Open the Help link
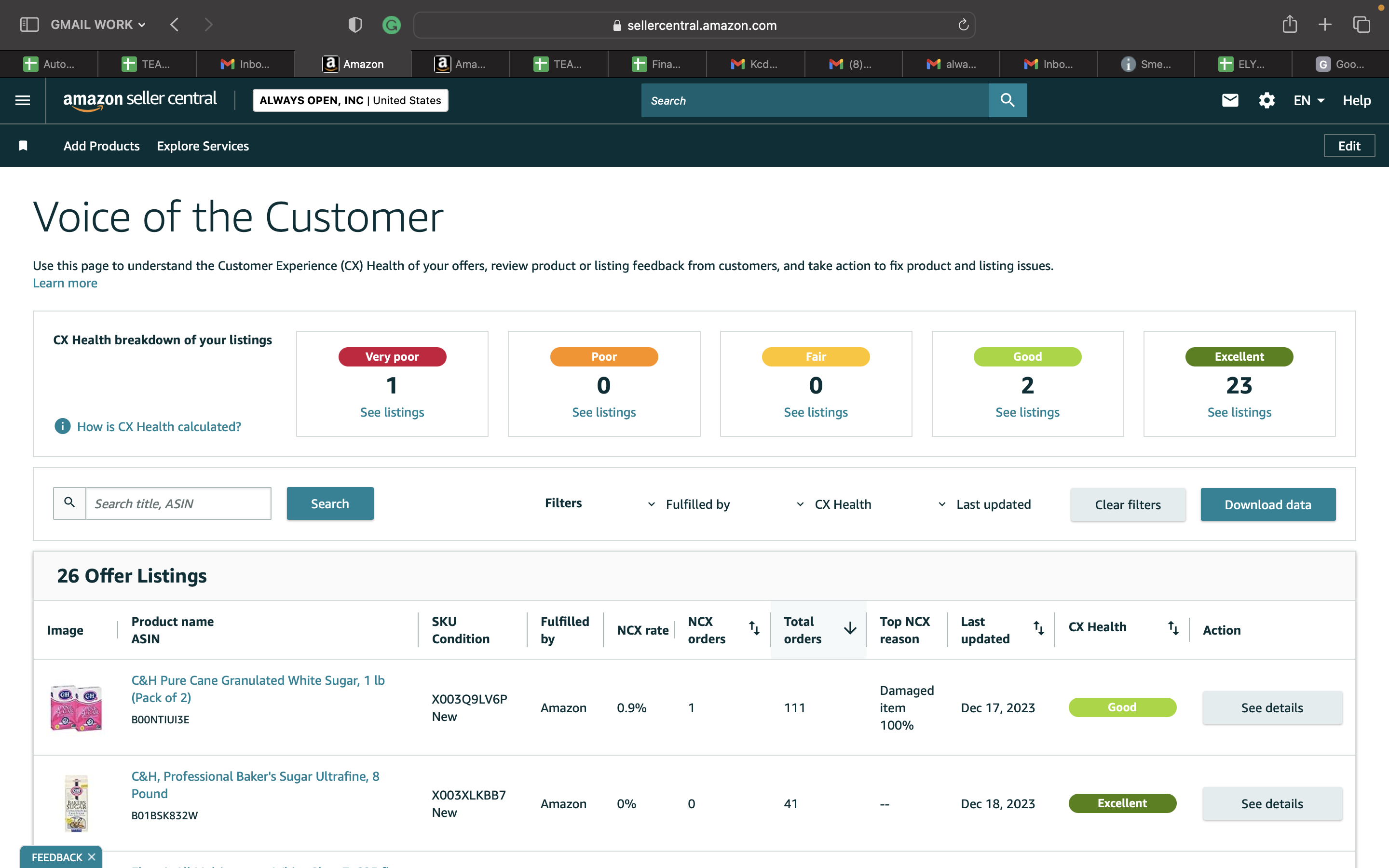Viewport: 1389px width, 868px height. pos(1356,100)
